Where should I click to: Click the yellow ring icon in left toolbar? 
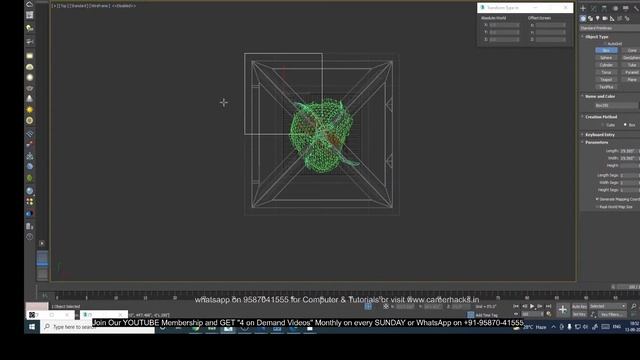[29, 120]
